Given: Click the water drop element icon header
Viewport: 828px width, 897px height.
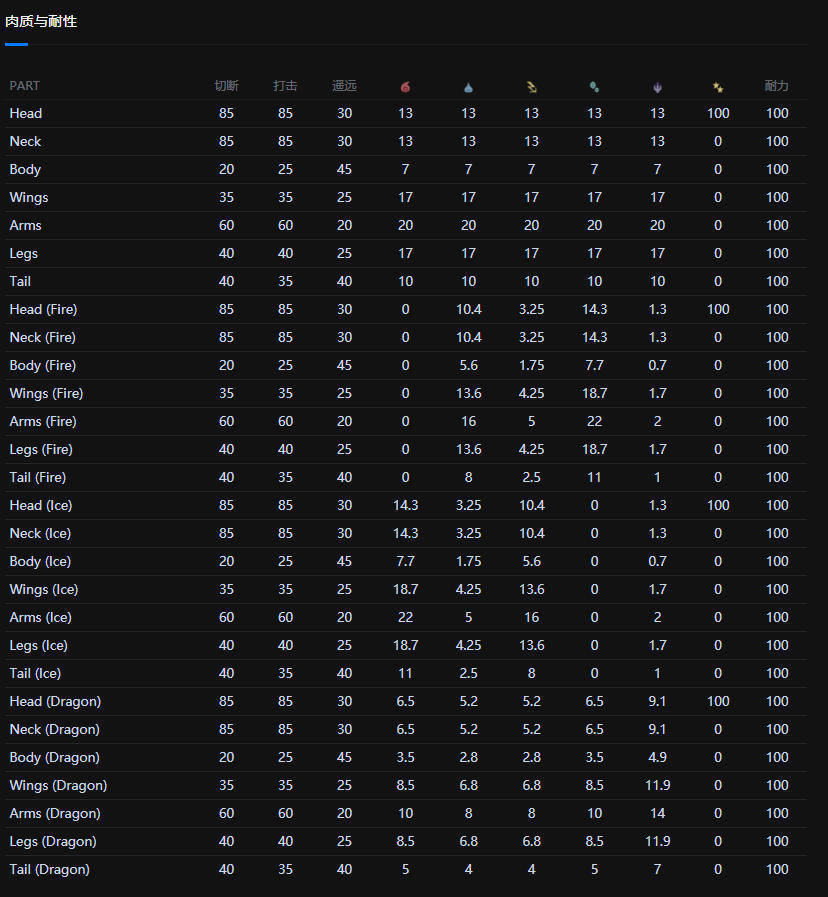Looking at the screenshot, I should click(468, 87).
